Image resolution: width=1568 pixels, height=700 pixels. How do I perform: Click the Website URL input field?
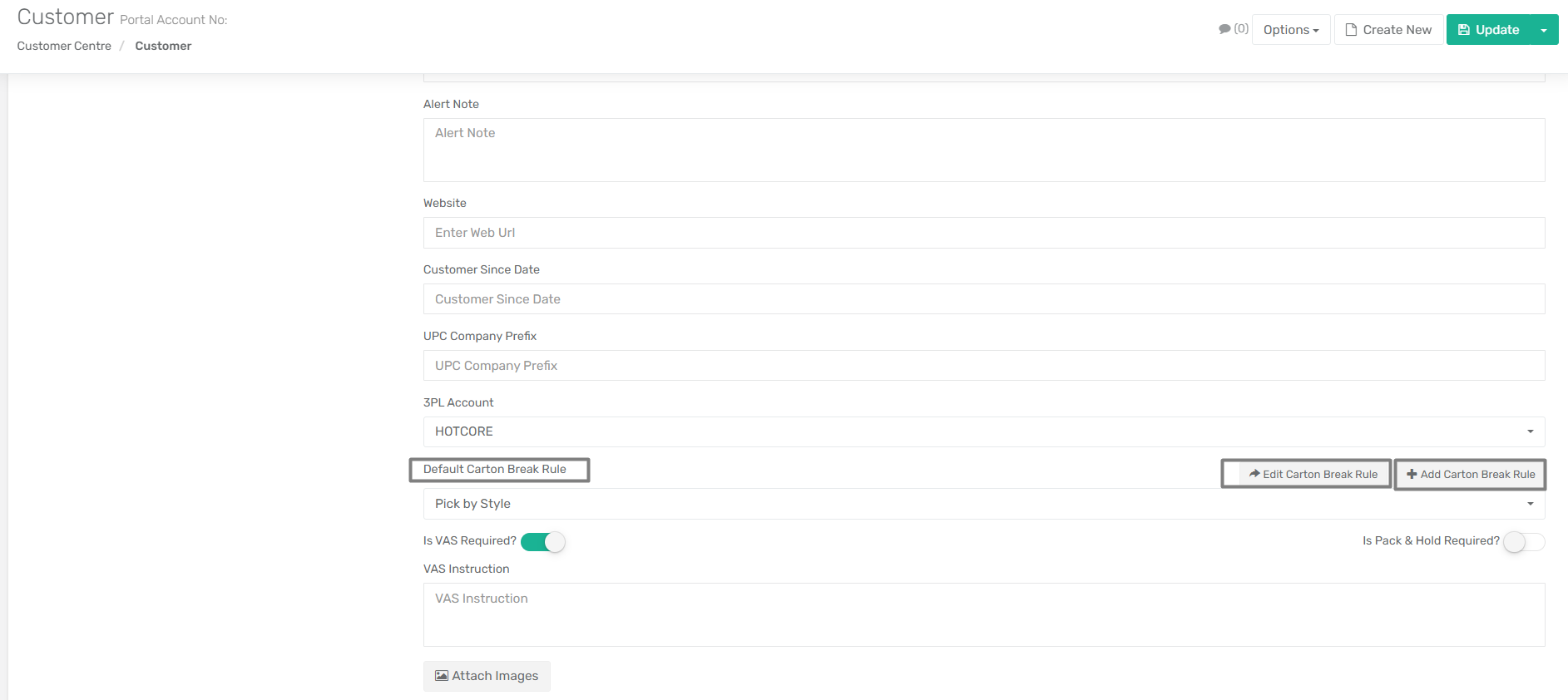tap(984, 233)
